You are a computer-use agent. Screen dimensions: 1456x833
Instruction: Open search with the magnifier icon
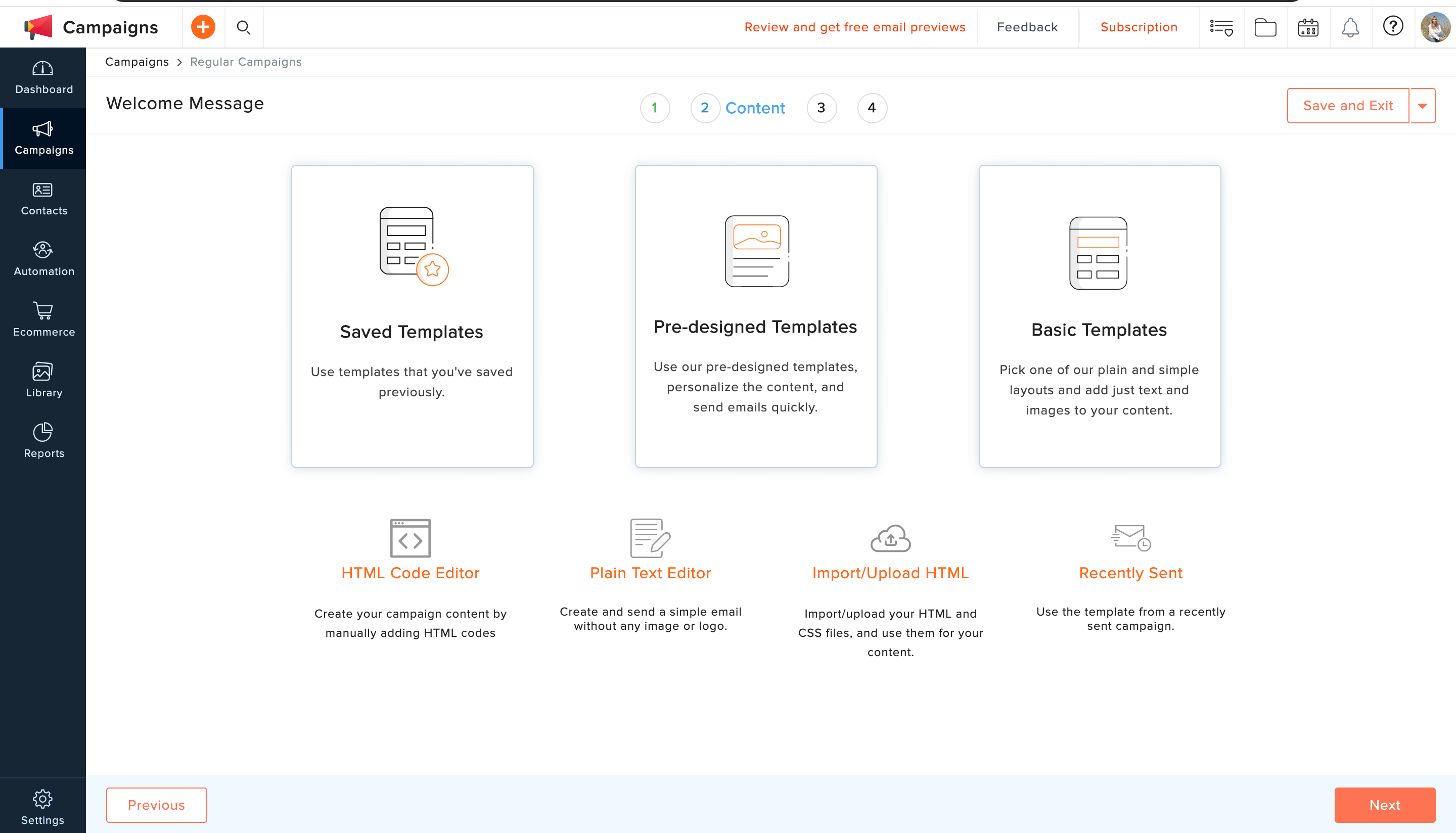[x=244, y=27]
